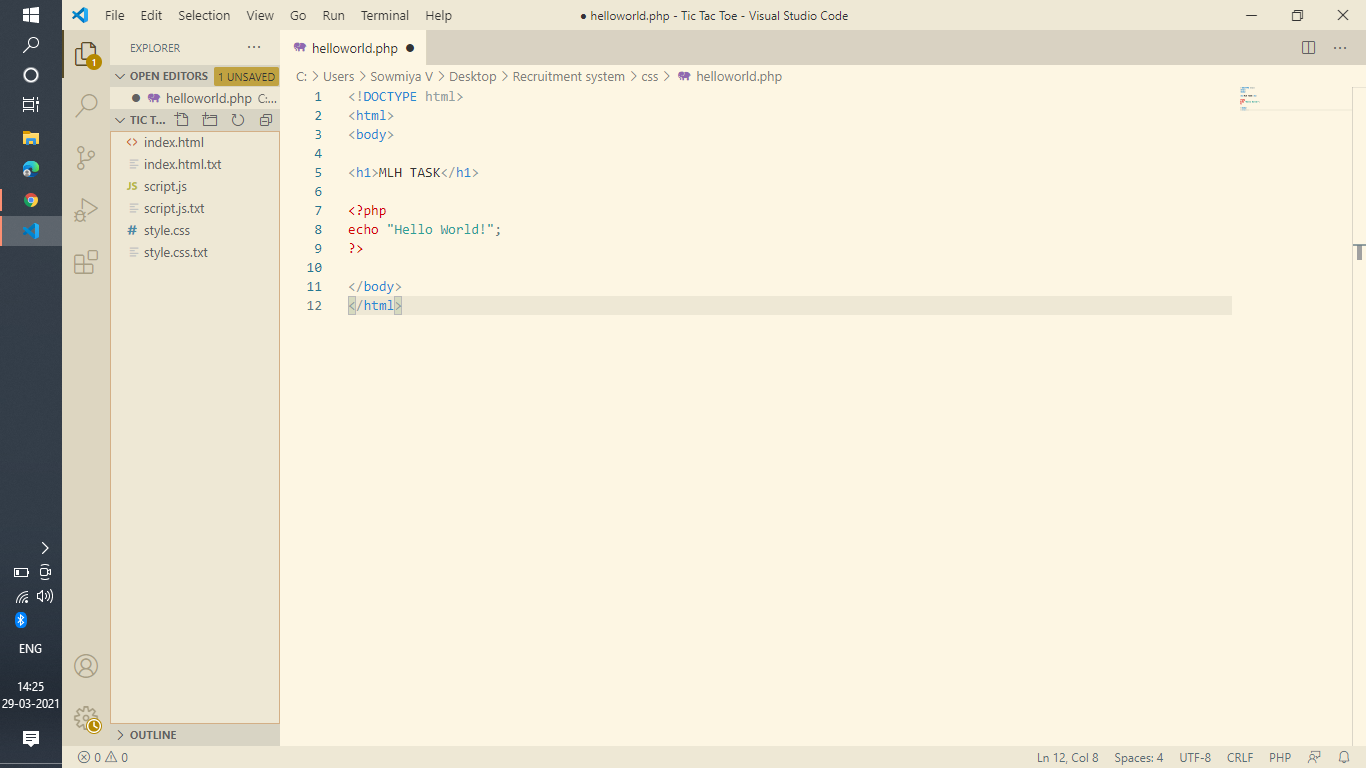Click the New Folder icon in explorer

coord(210,120)
